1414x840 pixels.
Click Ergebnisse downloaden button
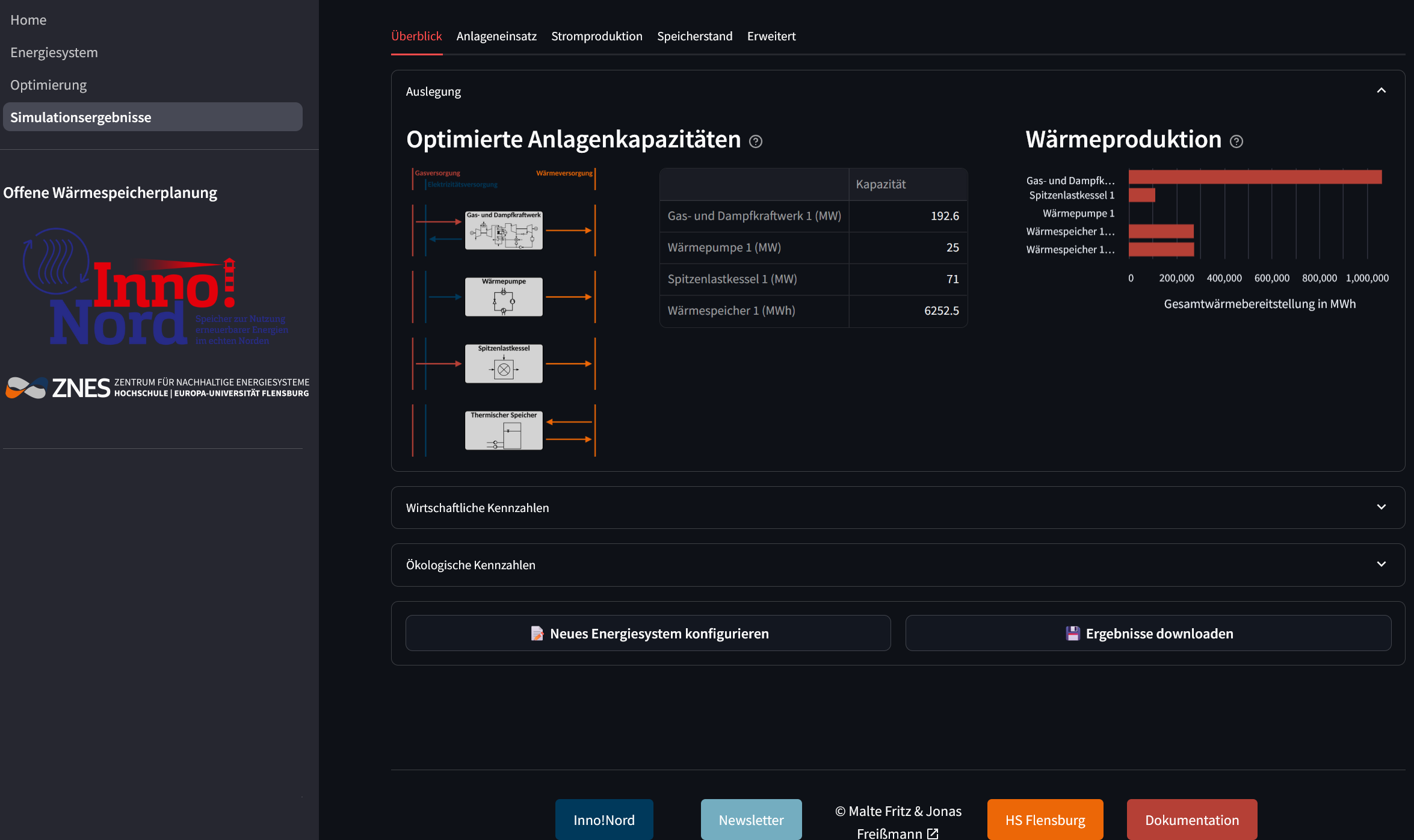pos(1148,633)
